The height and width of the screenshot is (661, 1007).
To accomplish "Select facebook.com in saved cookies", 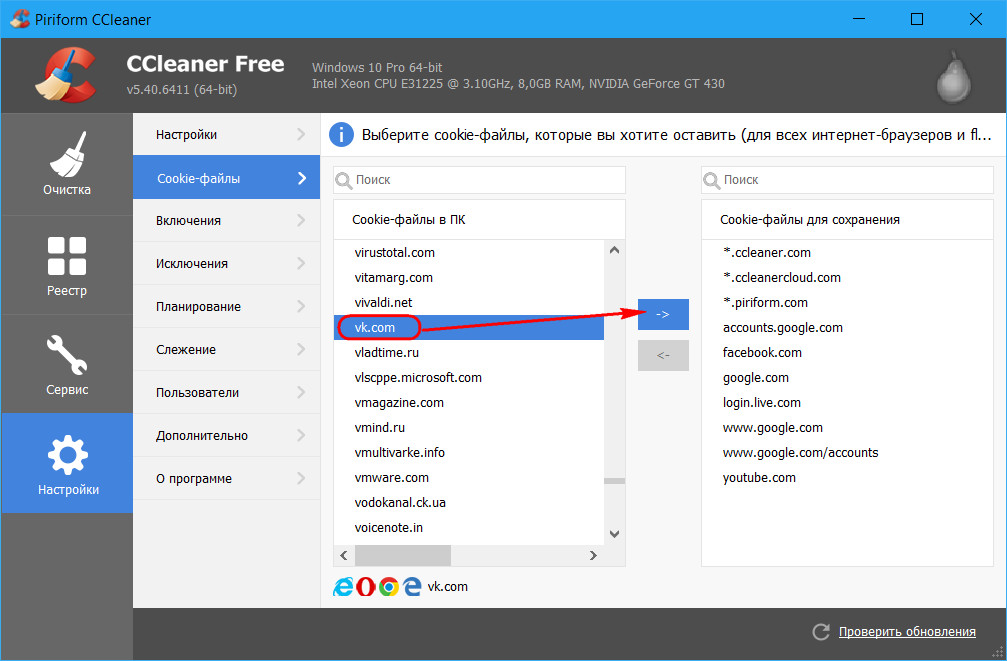I will click(x=847, y=353).
